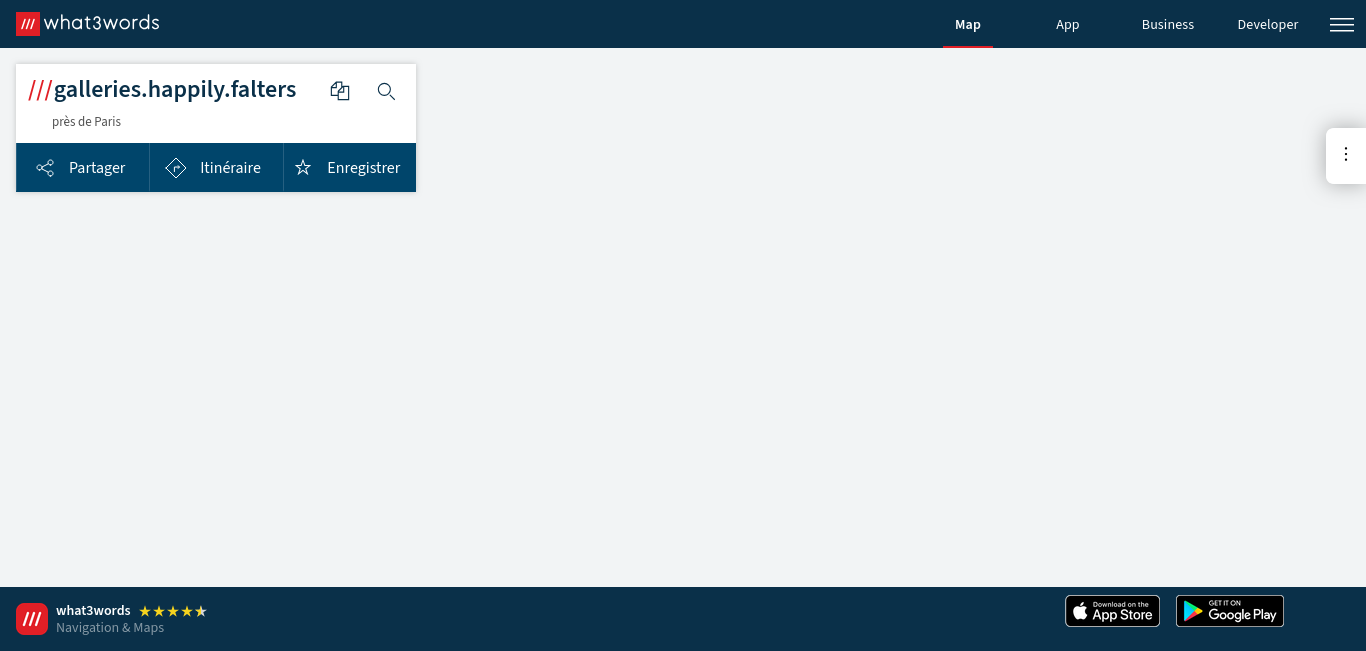The width and height of the screenshot is (1366, 651).
Task: Click the Partager button label
Action: tap(97, 168)
